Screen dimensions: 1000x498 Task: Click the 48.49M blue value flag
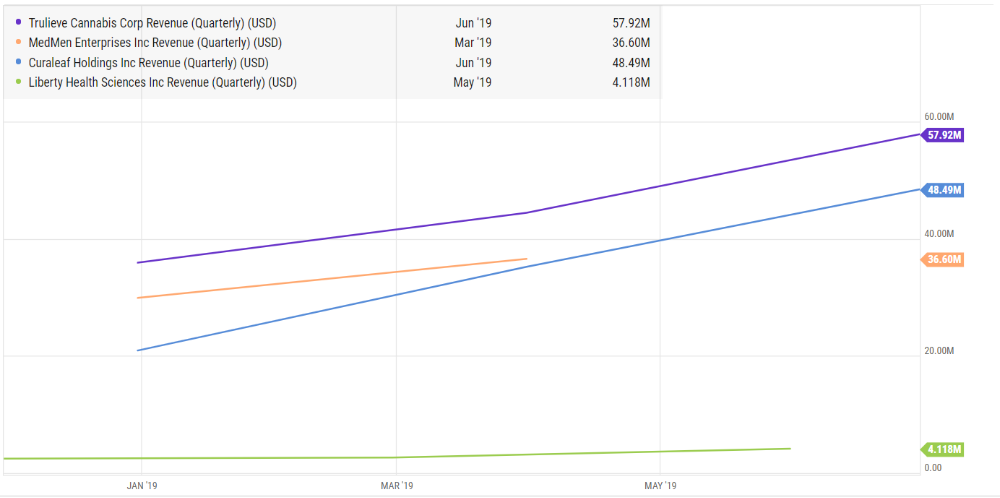click(941, 190)
